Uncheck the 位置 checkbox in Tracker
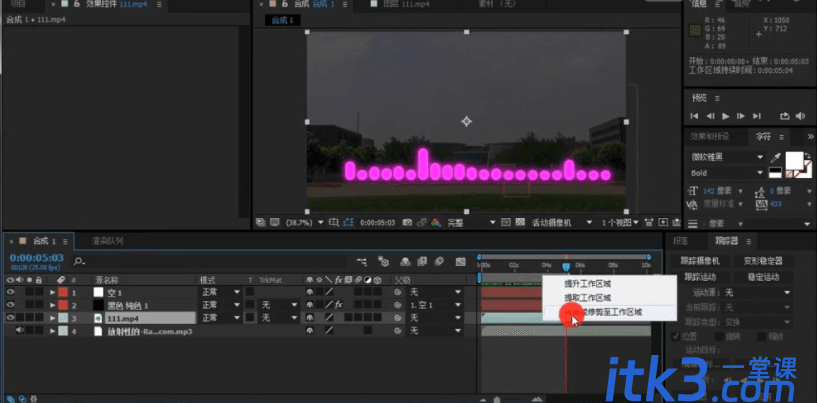Viewport: 817px width, 403px height. tap(676, 336)
